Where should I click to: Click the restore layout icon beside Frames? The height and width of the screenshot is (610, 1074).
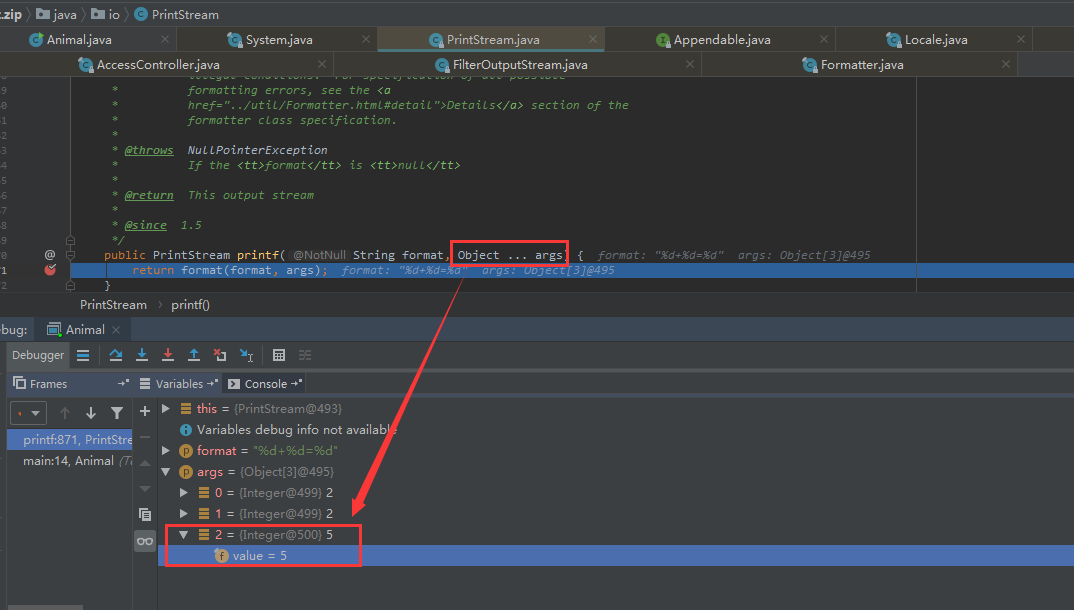[x=123, y=383]
